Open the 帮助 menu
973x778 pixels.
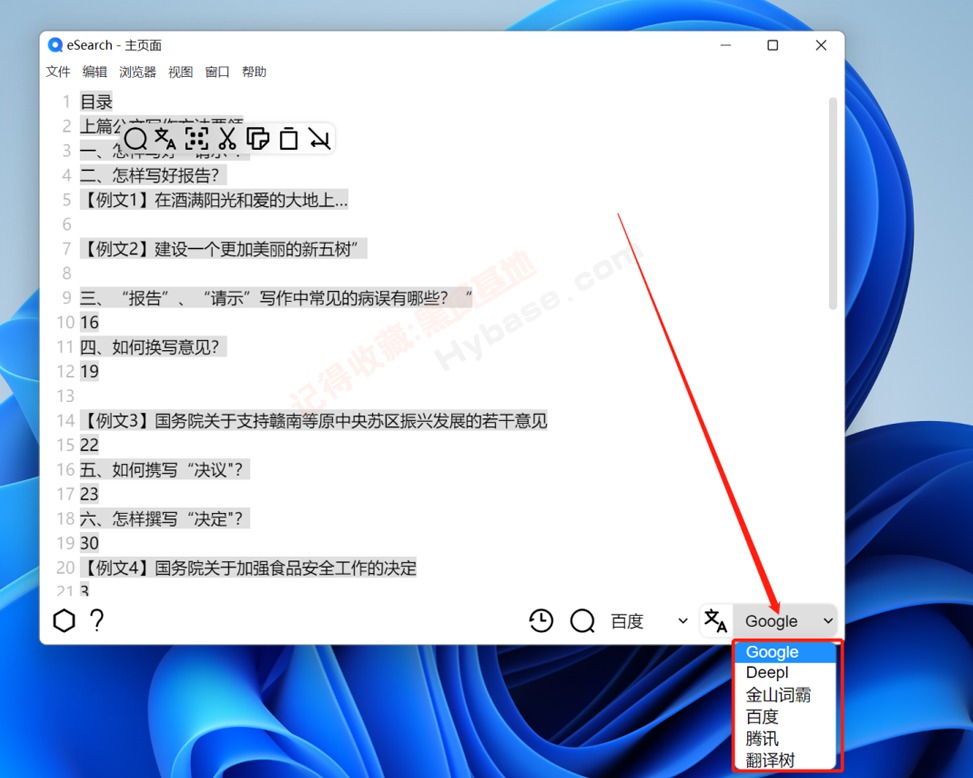tap(254, 72)
